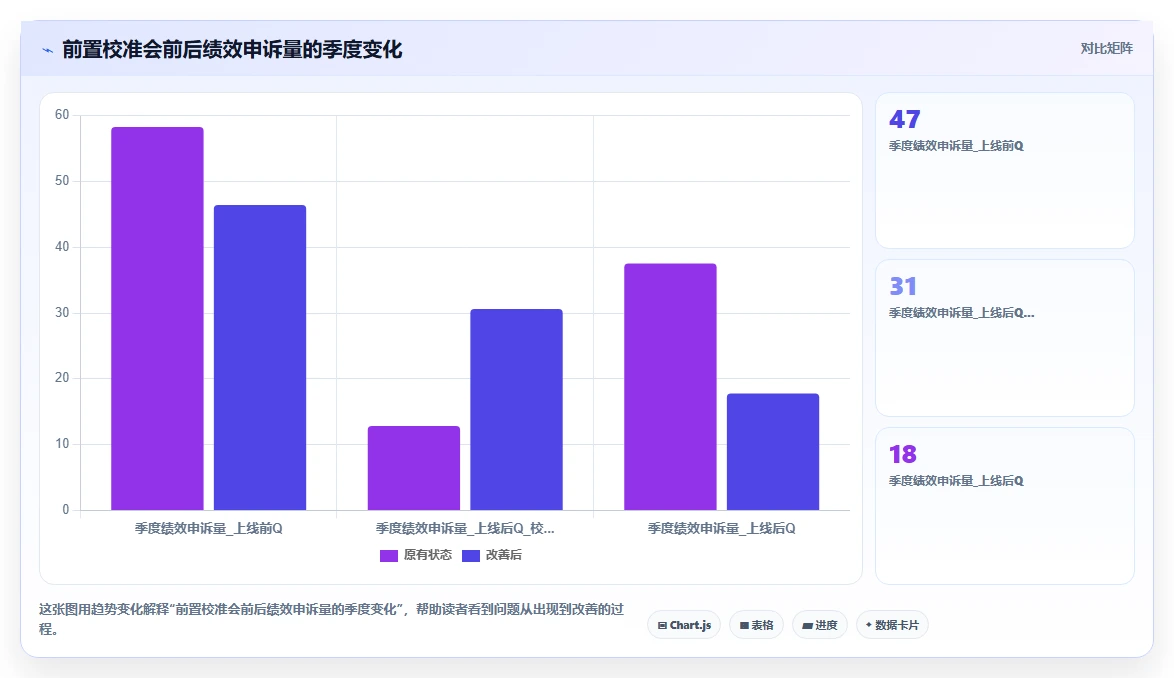Screen dimensions: 1174x678
Task: Click x-axis label 季度绩效申诉量_上线后Q under chart
Action: pos(722,528)
